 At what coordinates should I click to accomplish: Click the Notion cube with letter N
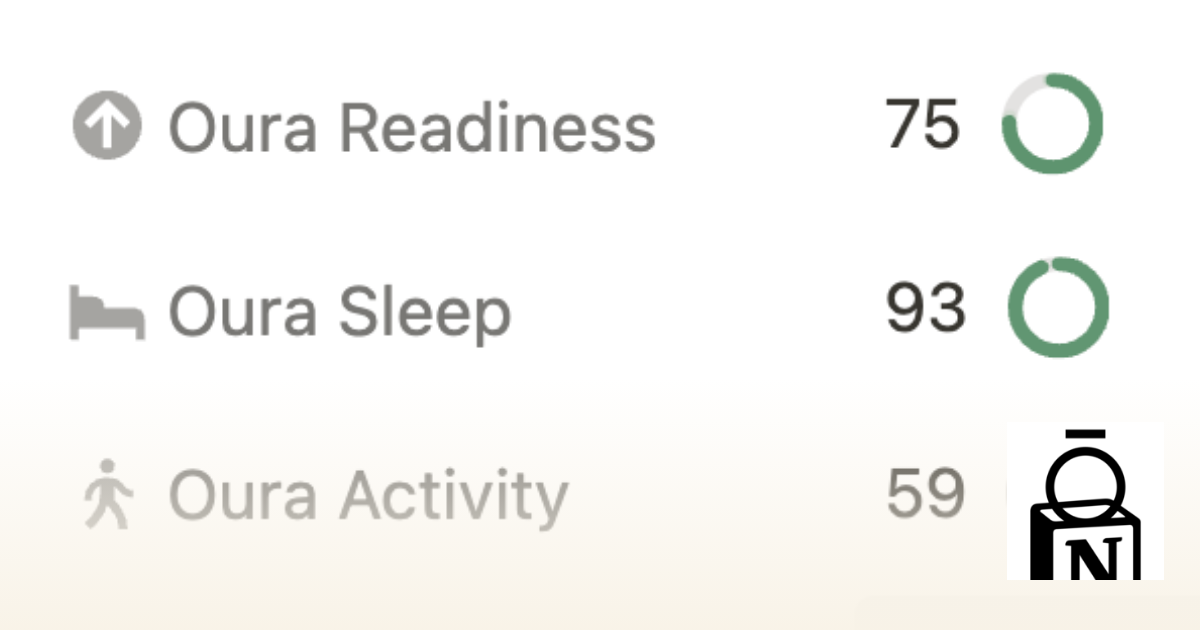(1086, 540)
